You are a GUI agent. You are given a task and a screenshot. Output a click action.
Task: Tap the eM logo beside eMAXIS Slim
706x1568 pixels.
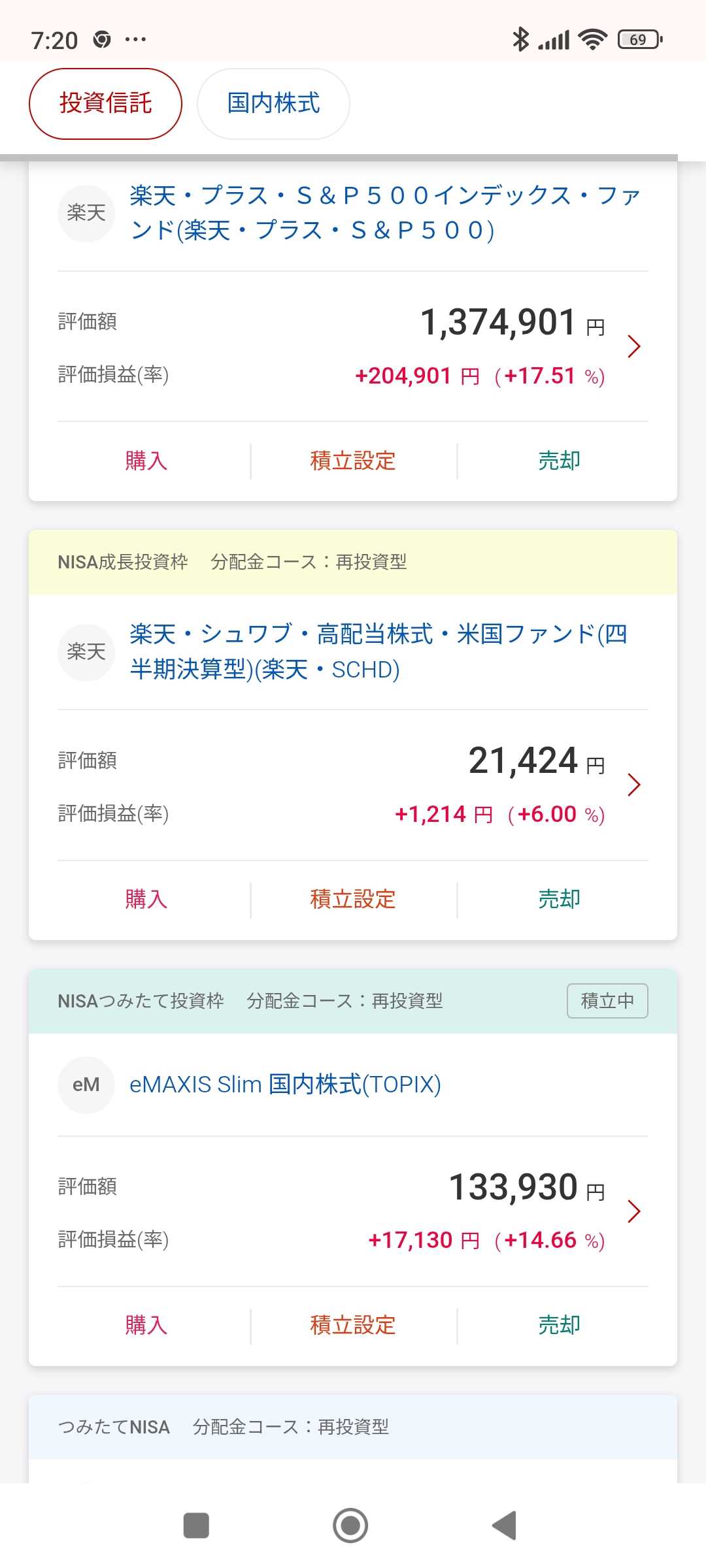point(86,1085)
